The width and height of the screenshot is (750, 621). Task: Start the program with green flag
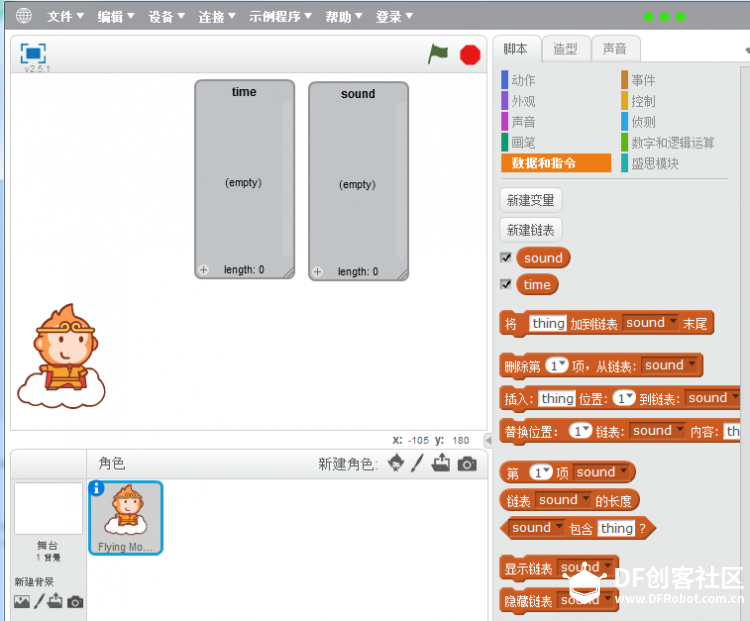438,54
